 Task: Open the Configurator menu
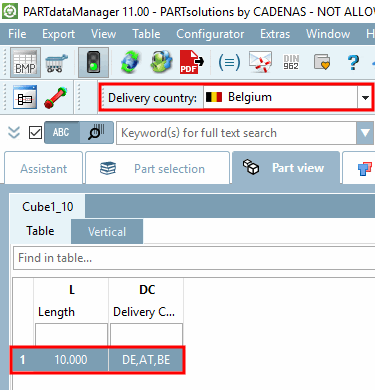[x=210, y=34]
